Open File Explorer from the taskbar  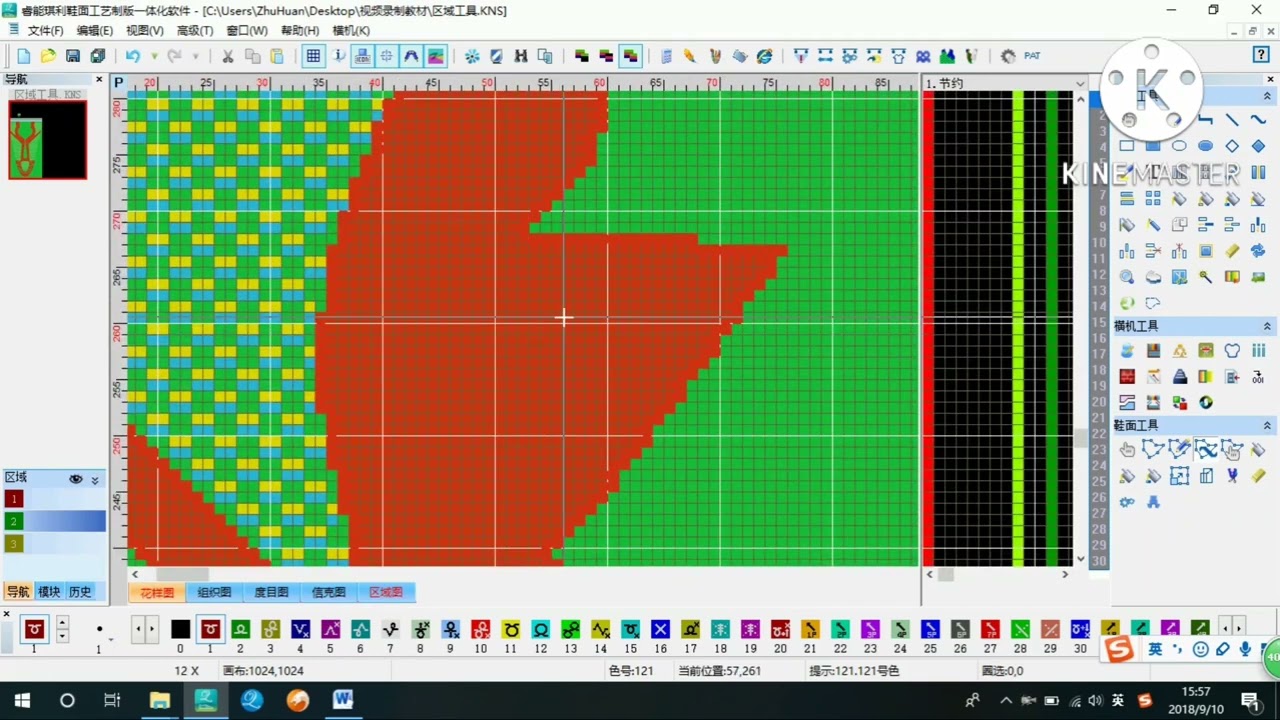(160, 700)
